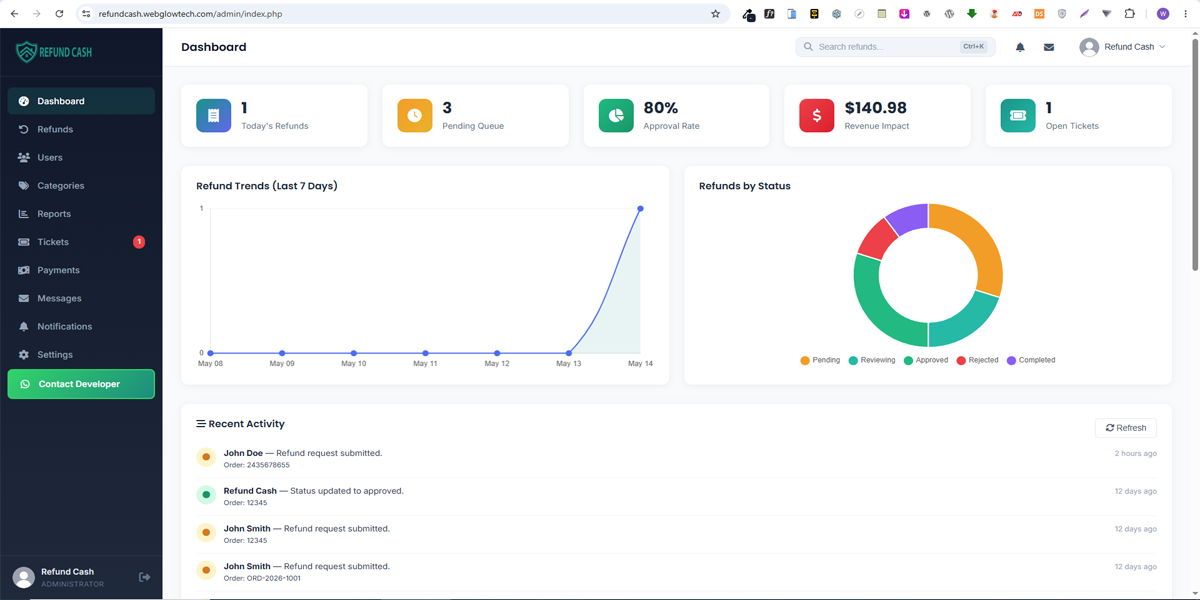Click the Revenue Impact dollar icon
The height and width of the screenshot is (600, 1200).
tap(817, 116)
